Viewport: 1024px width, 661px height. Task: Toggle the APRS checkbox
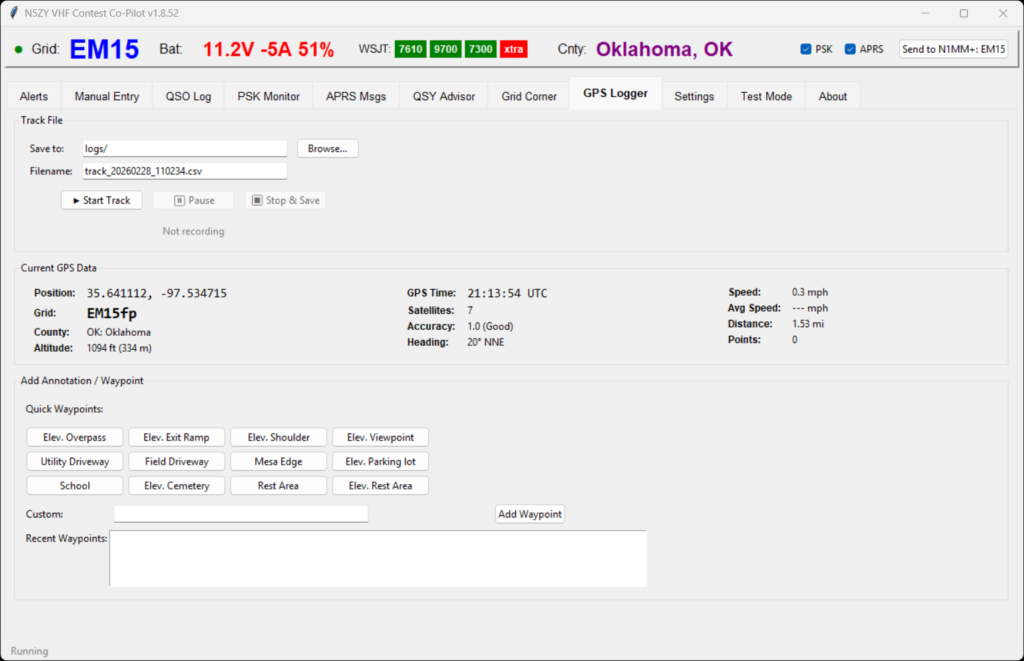pos(850,49)
